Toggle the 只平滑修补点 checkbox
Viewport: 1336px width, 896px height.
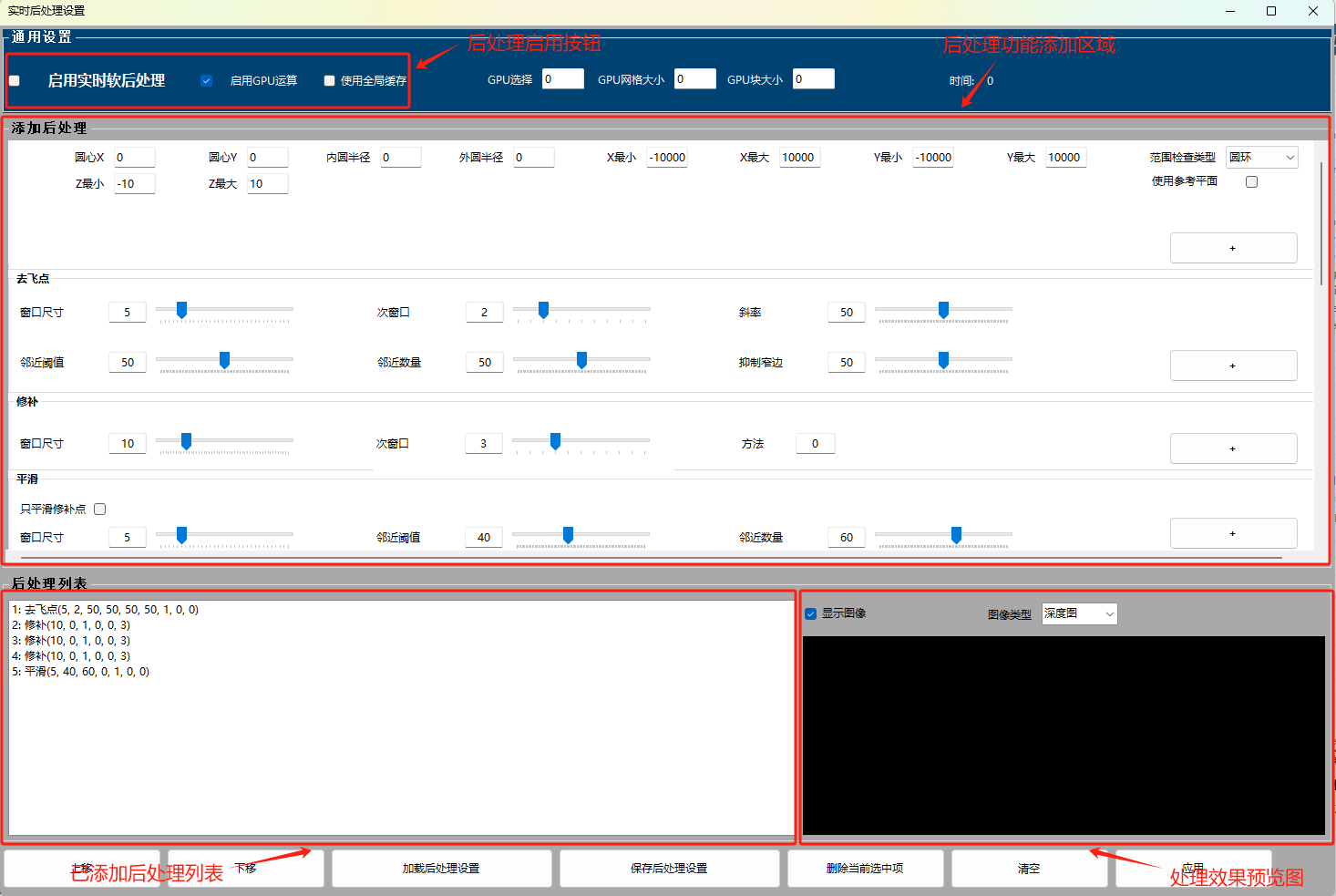(100, 510)
